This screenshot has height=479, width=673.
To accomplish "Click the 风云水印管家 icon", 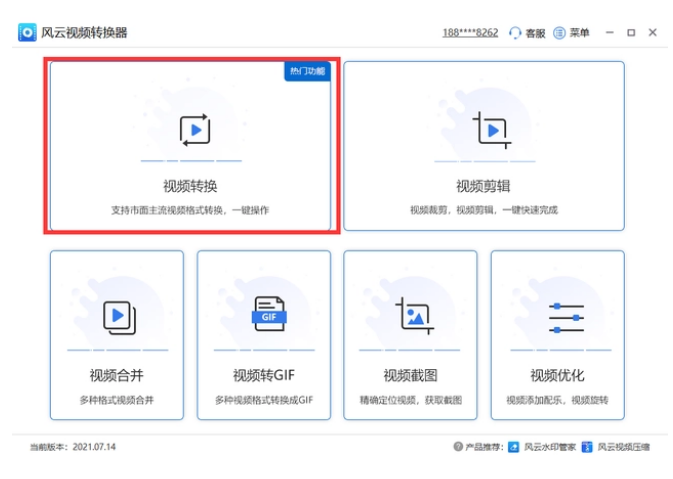I will (x=514, y=447).
